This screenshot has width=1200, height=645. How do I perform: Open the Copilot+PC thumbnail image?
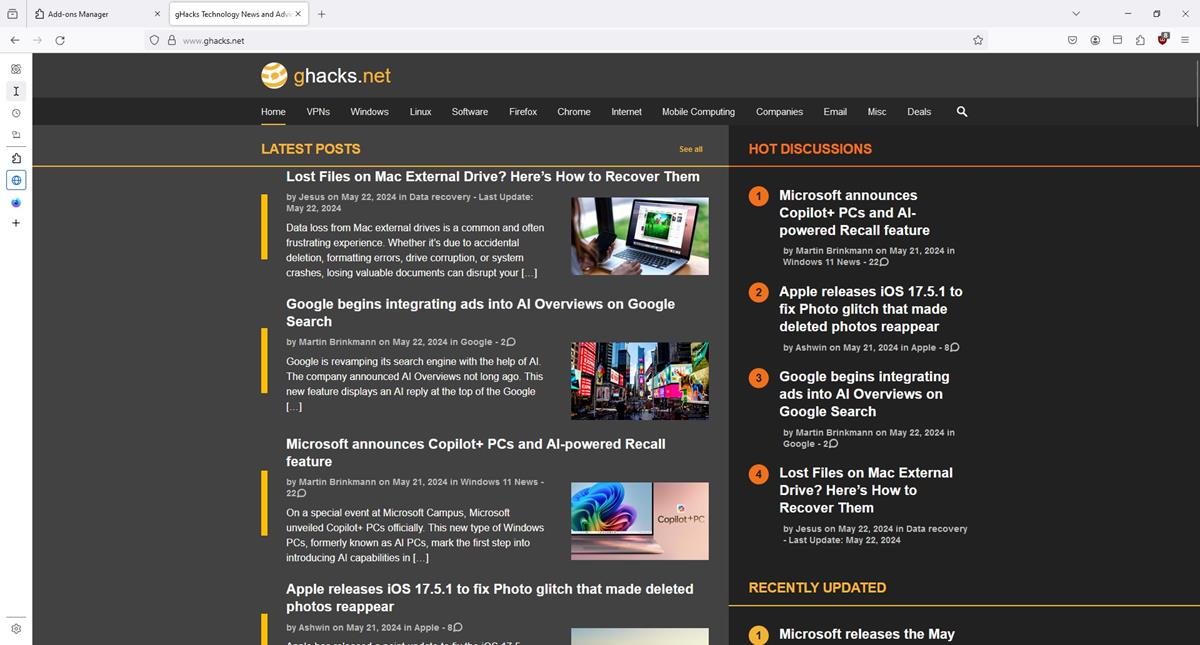click(640, 521)
